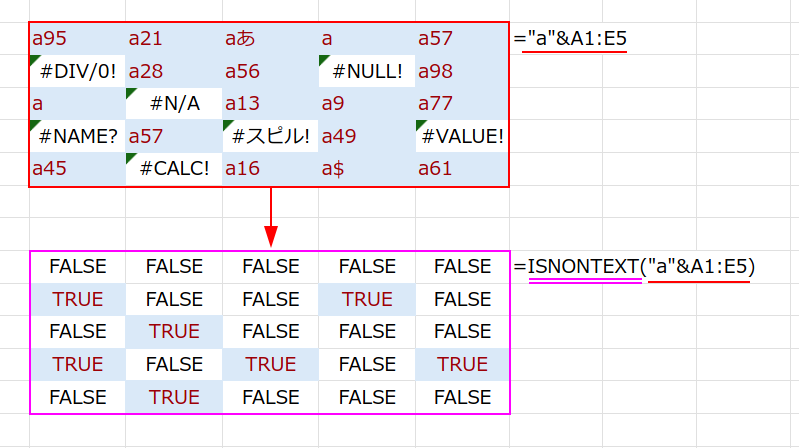Click the error indicator on the #CALC! cell
This screenshot has width=799, height=448.
click(x=131, y=157)
